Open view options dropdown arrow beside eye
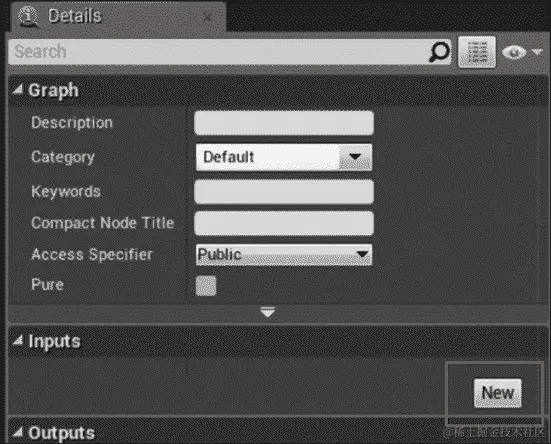Image resolution: width=551 pixels, height=444 pixels. (x=537, y=52)
